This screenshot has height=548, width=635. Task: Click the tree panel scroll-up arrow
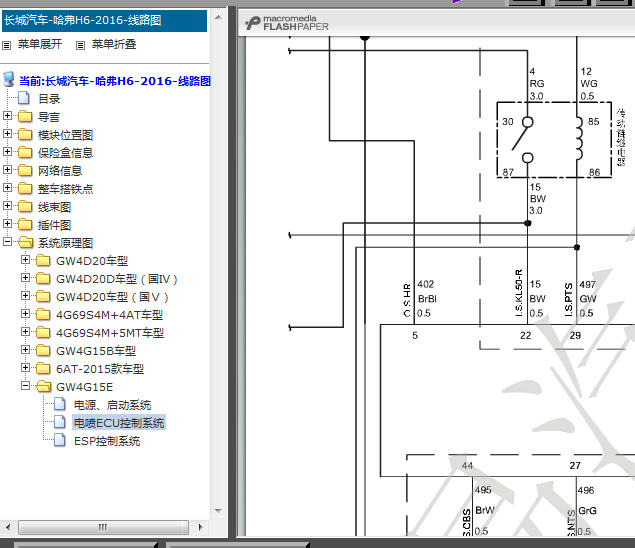click(218, 17)
